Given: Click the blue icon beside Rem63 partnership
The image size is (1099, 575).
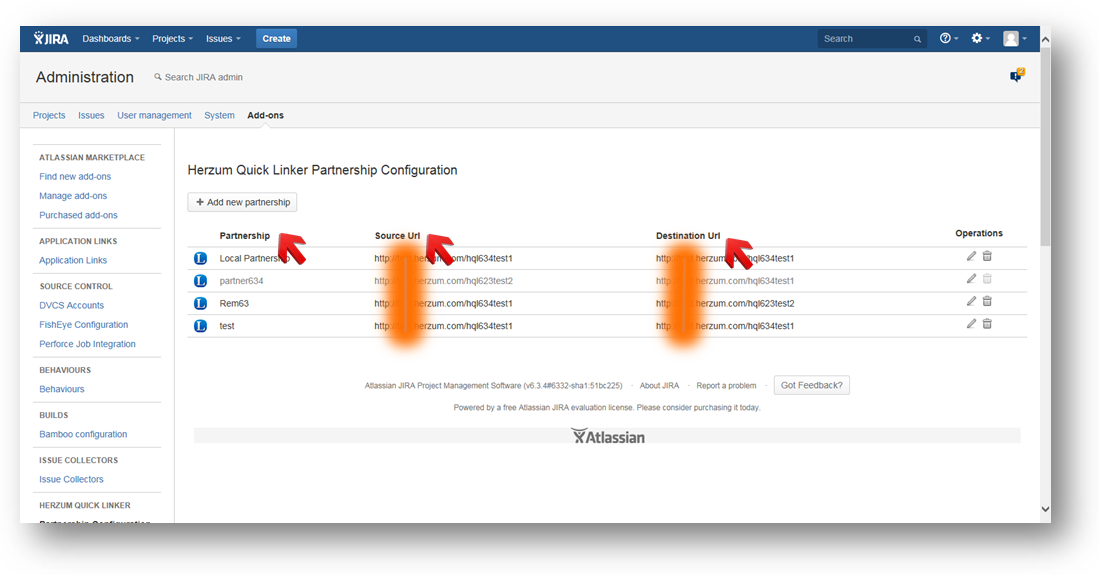Looking at the screenshot, I should coord(200,303).
